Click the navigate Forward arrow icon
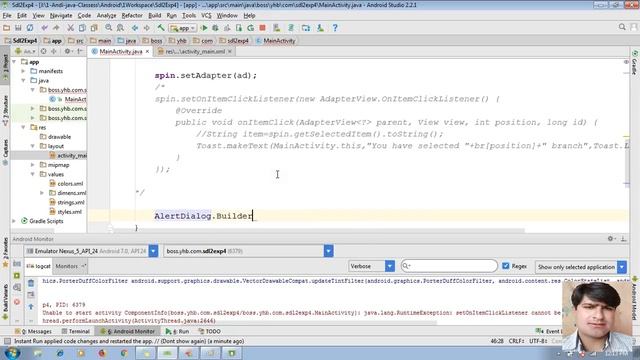 pos(147,28)
